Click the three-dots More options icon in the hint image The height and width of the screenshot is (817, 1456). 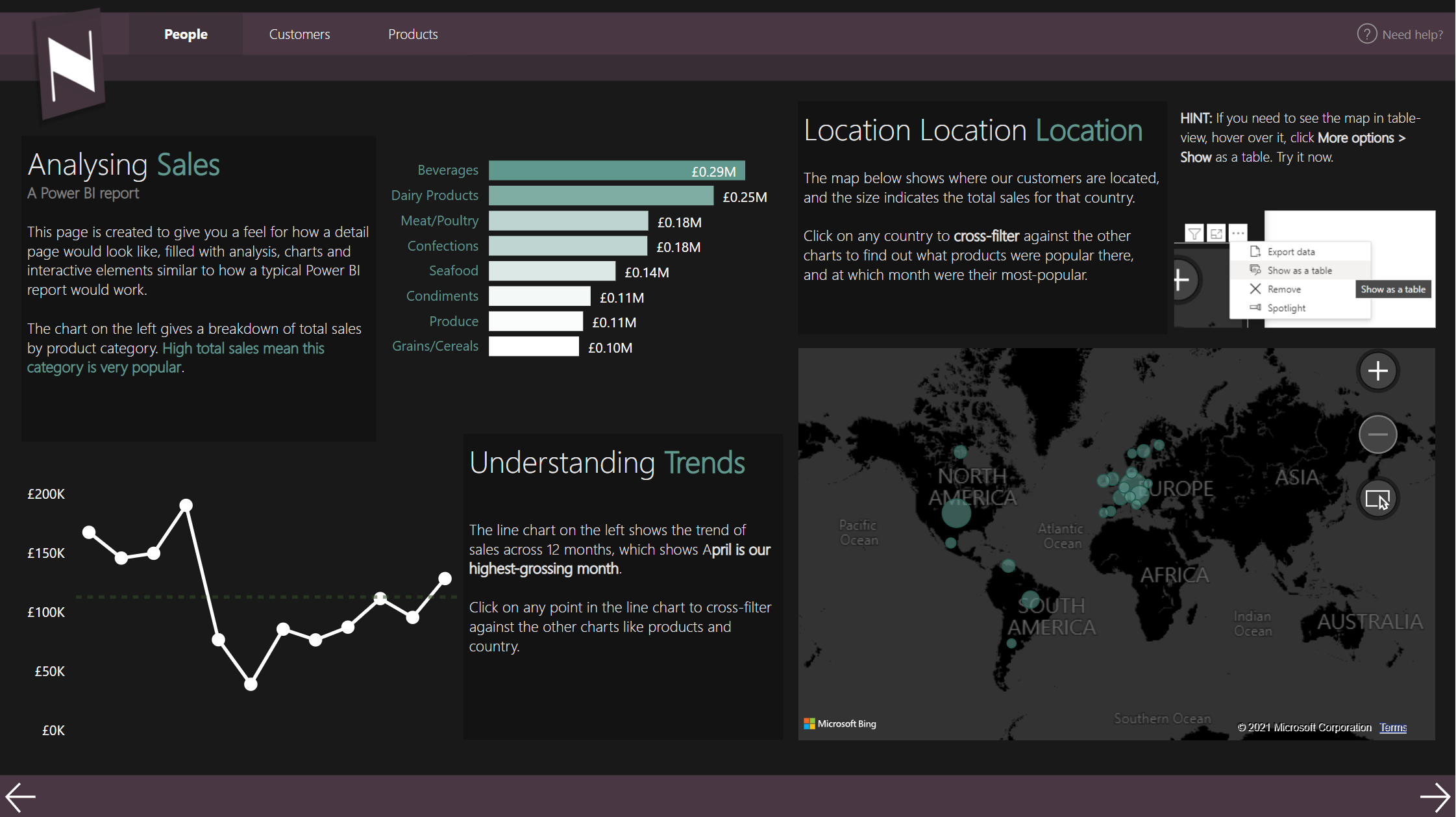[1238, 233]
